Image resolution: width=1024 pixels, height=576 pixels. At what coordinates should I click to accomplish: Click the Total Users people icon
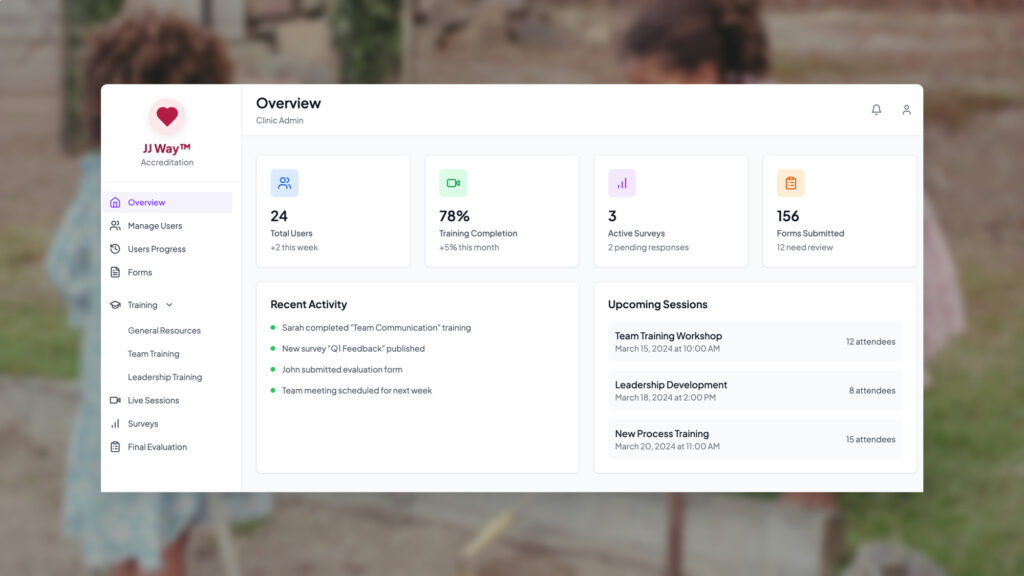(x=284, y=183)
